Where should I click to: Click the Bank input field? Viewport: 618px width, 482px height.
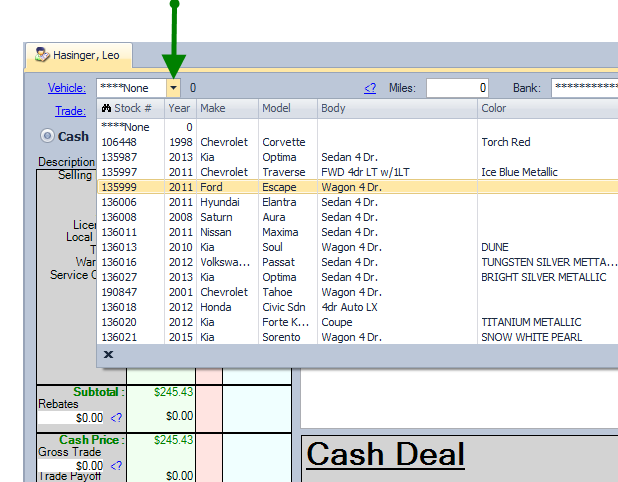pos(584,88)
